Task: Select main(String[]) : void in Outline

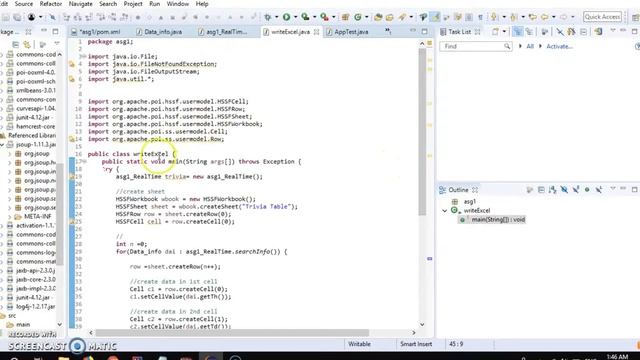Action: pyautogui.click(x=492, y=220)
